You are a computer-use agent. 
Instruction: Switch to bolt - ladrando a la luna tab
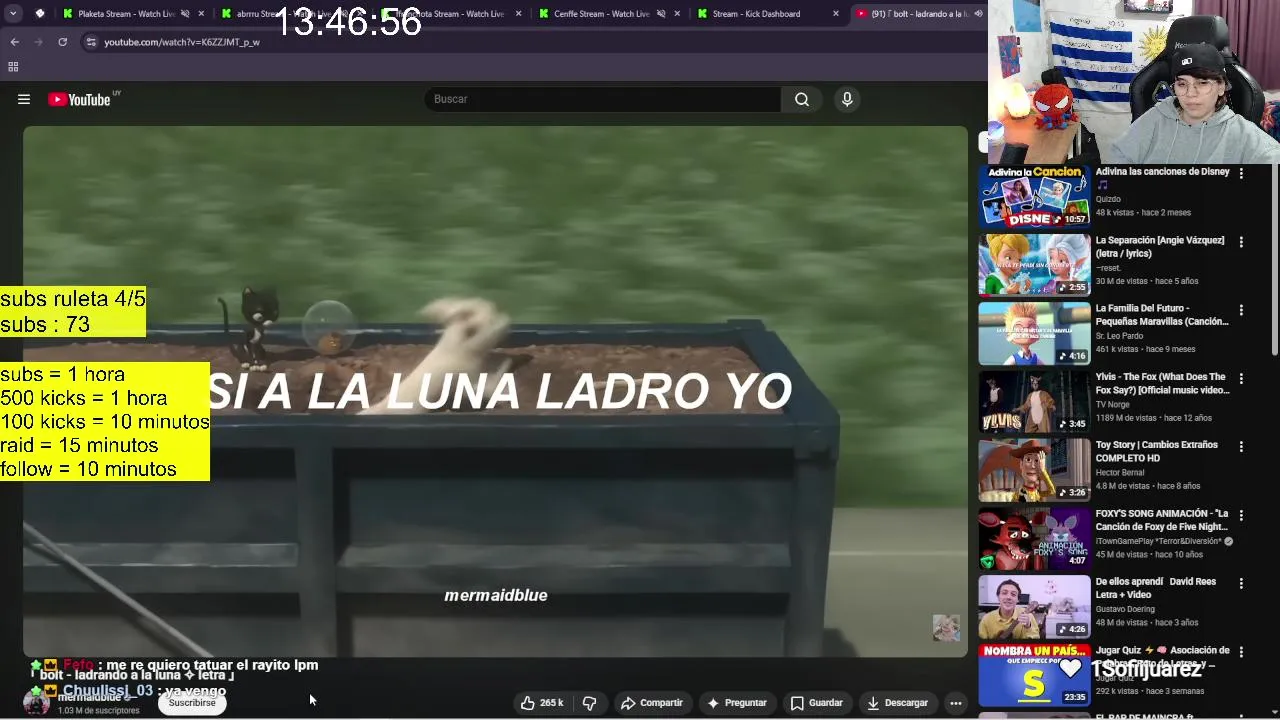(917, 14)
